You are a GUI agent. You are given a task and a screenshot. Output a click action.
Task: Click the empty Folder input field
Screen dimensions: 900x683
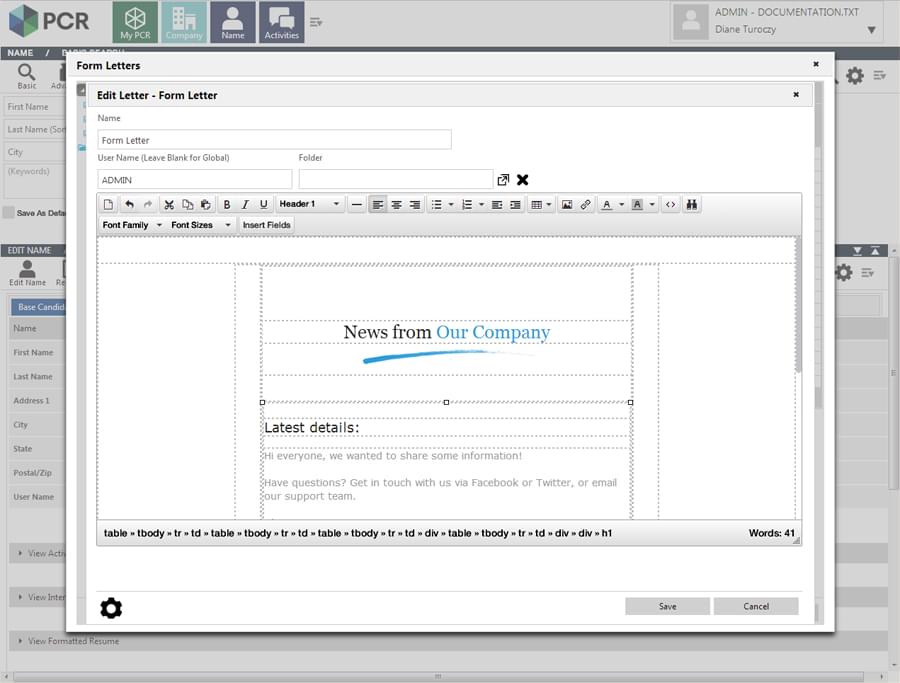[x=396, y=180]
